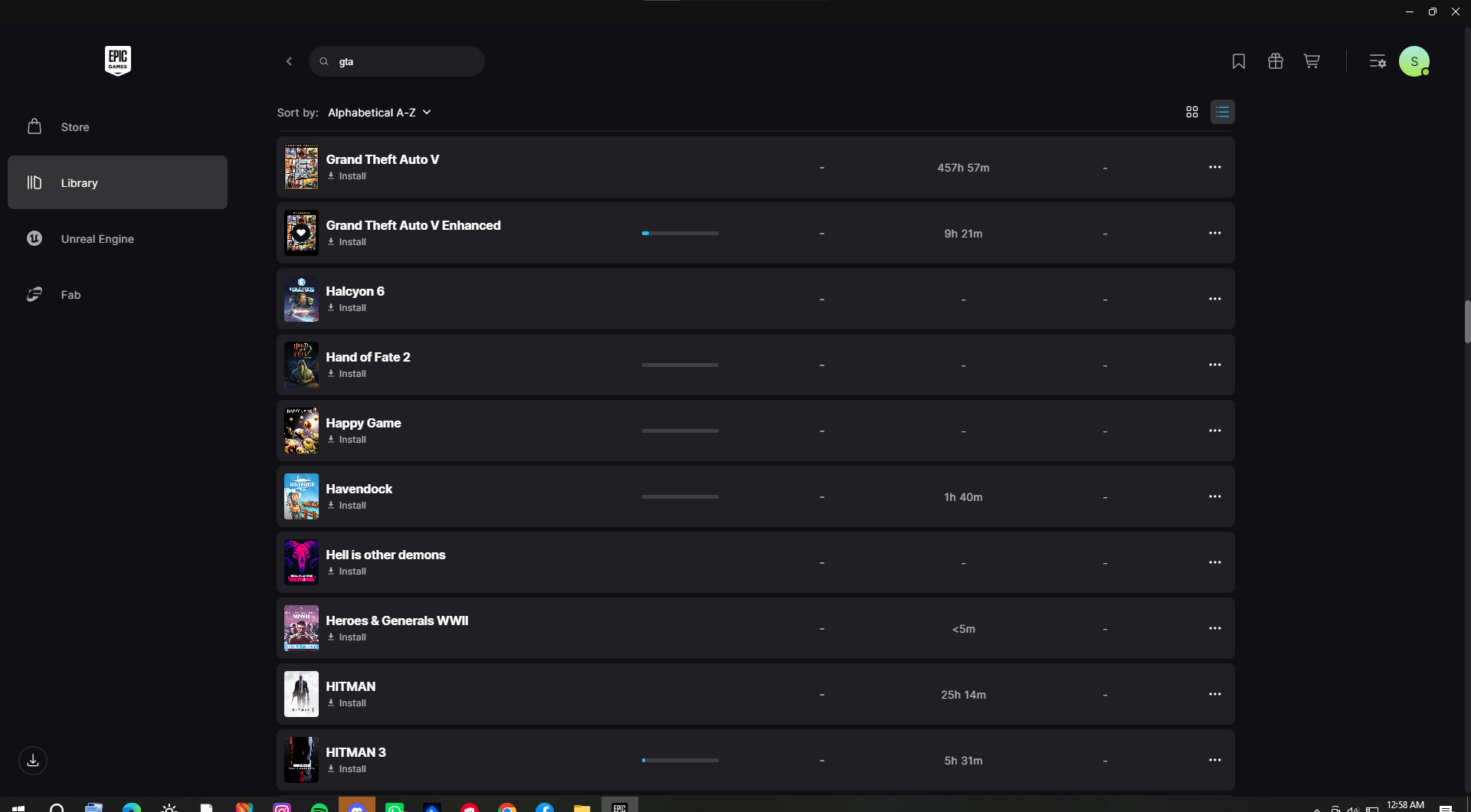Click the library vertical scrollbar thumb
The width and height of the screenshot is (1471, 812).
pos(1467,322)
